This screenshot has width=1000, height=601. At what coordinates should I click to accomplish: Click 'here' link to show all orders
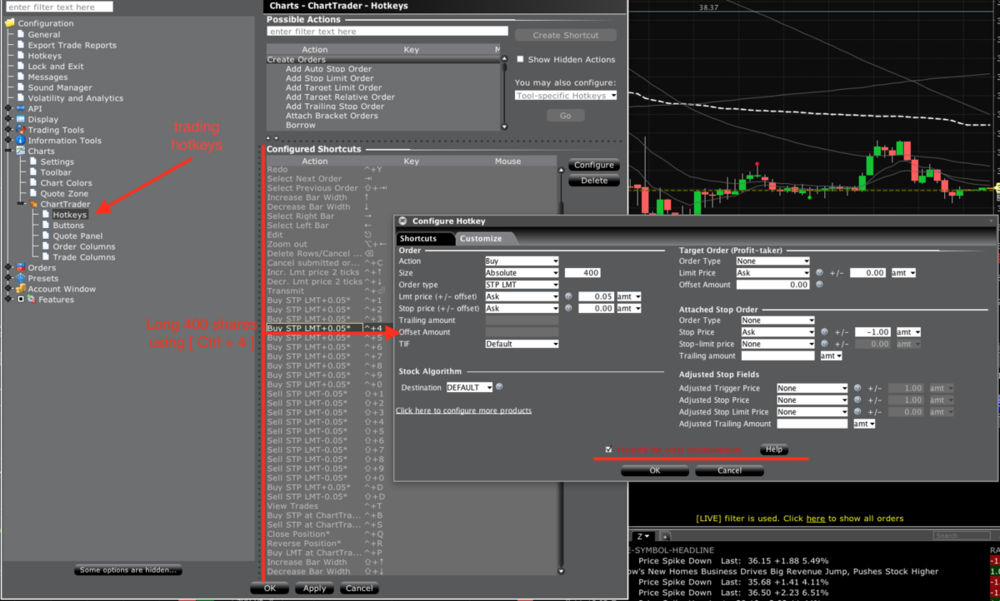click(x=816, y=519)
